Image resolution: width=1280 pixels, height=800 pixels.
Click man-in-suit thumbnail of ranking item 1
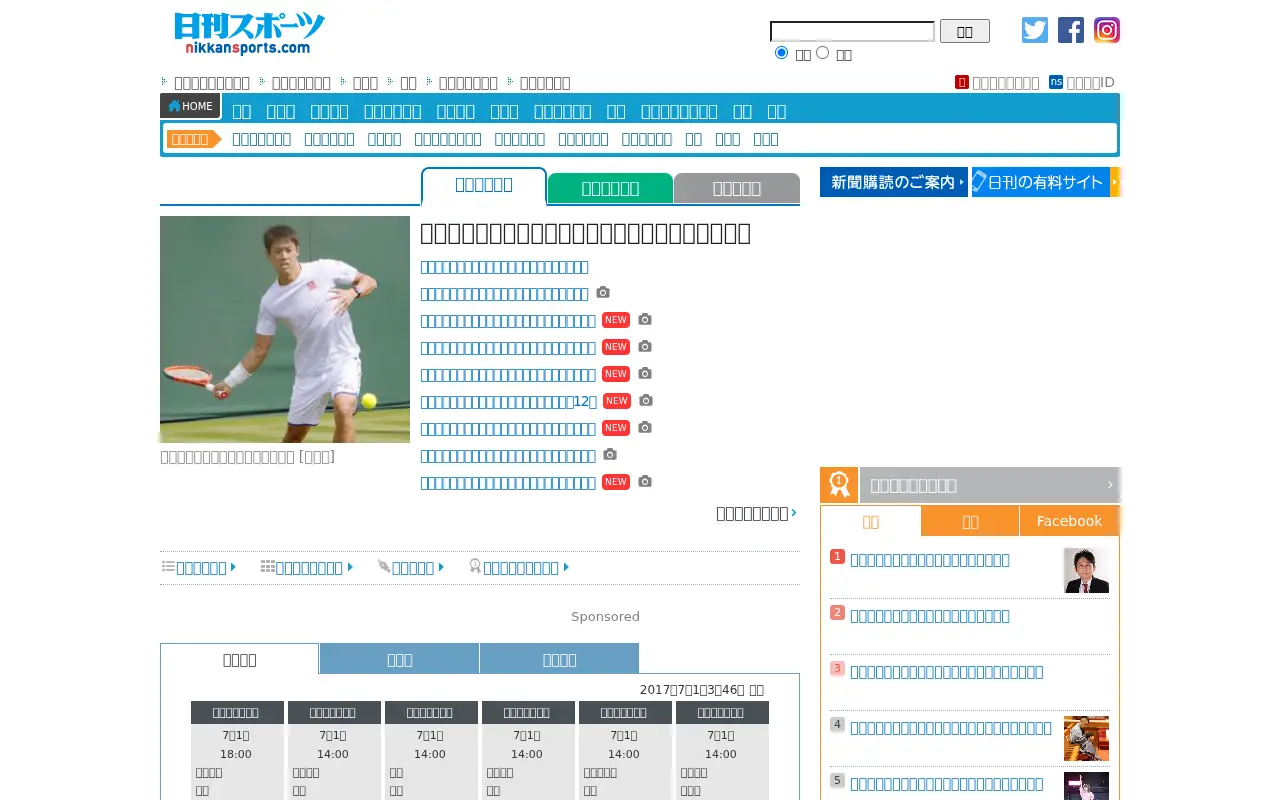1086,570
